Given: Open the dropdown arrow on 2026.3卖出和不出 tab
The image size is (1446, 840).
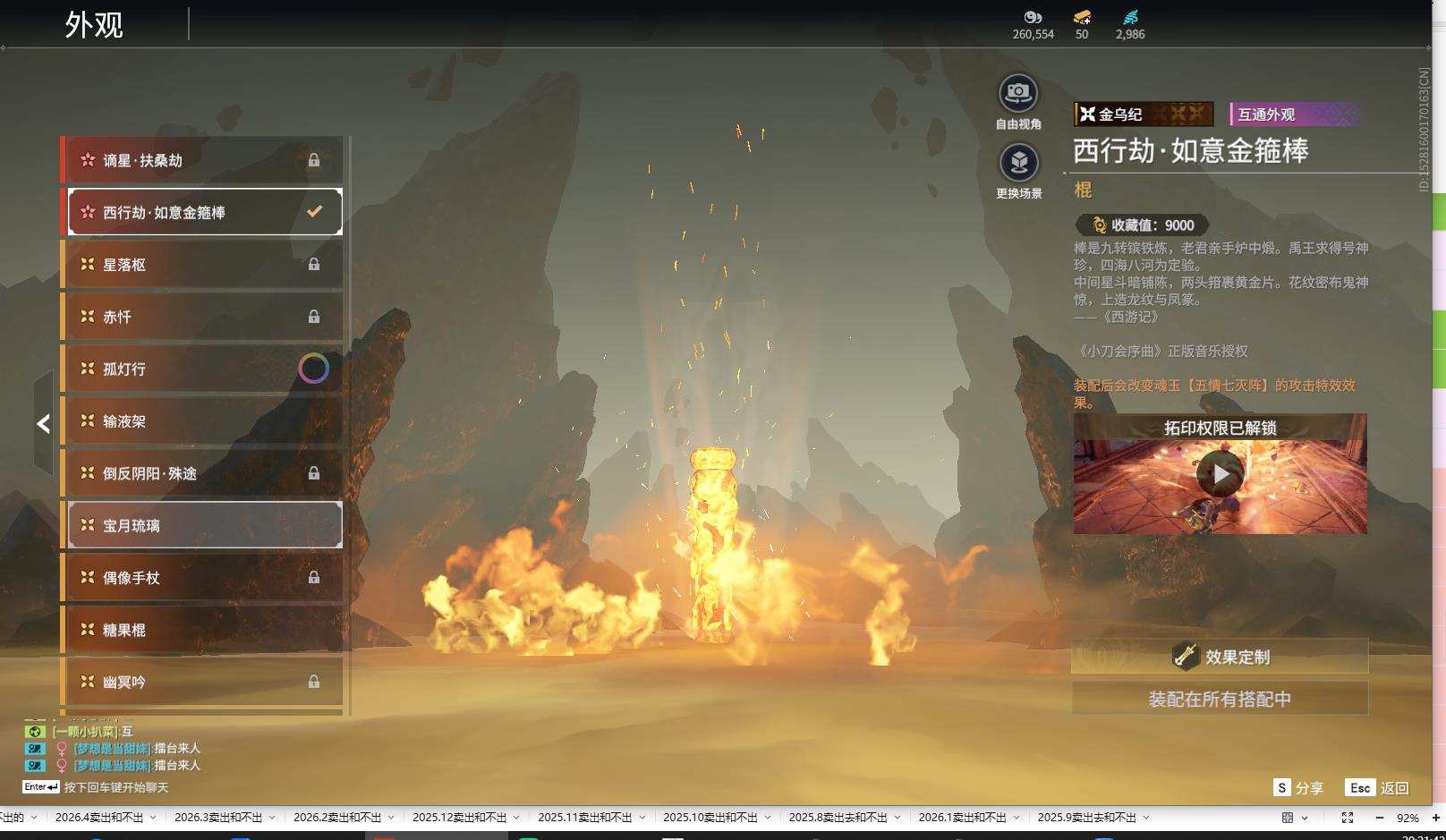Looking at the screenshot, I should click(272, 818).
